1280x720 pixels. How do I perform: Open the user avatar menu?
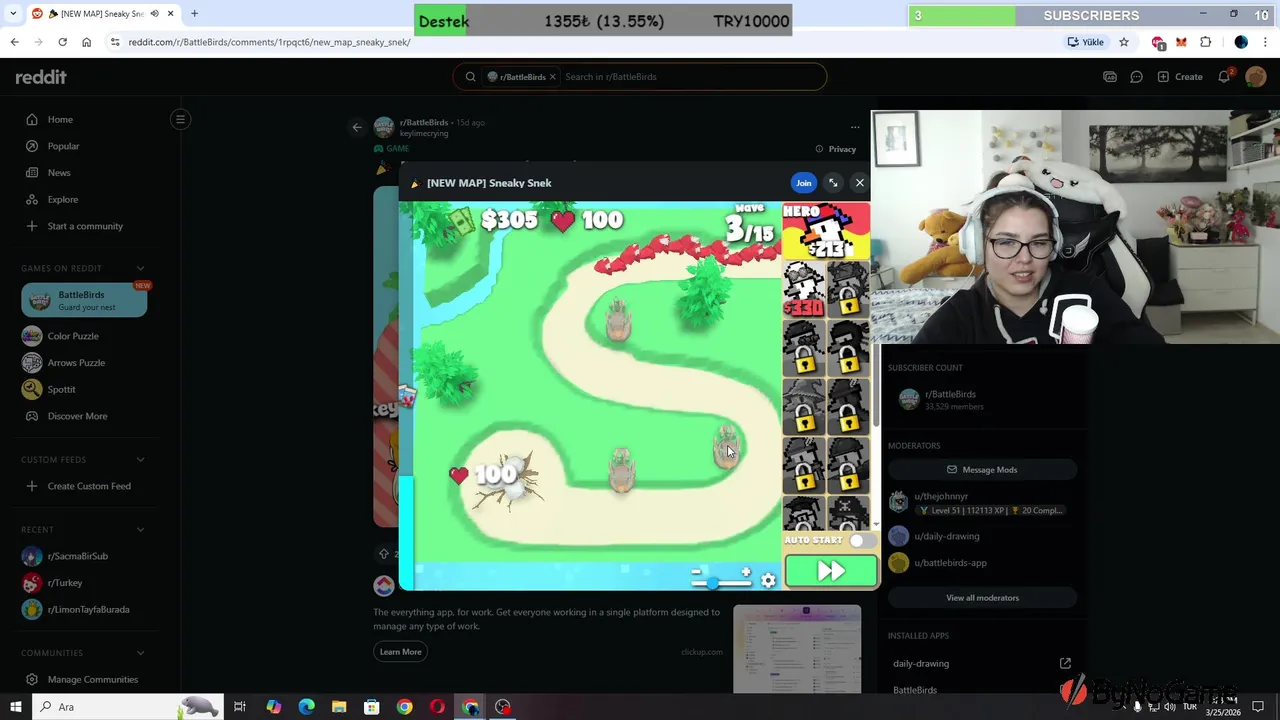point(1255,77)
